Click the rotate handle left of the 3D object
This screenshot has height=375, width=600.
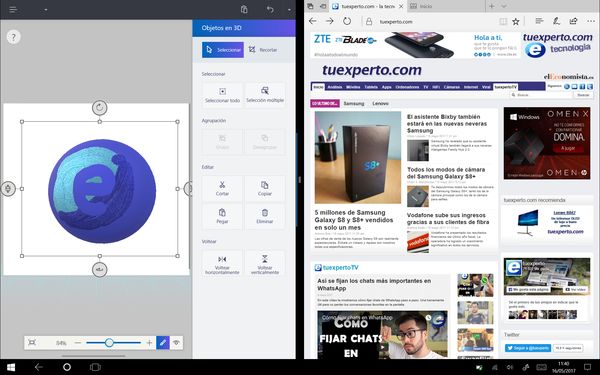tap(8, 189)
